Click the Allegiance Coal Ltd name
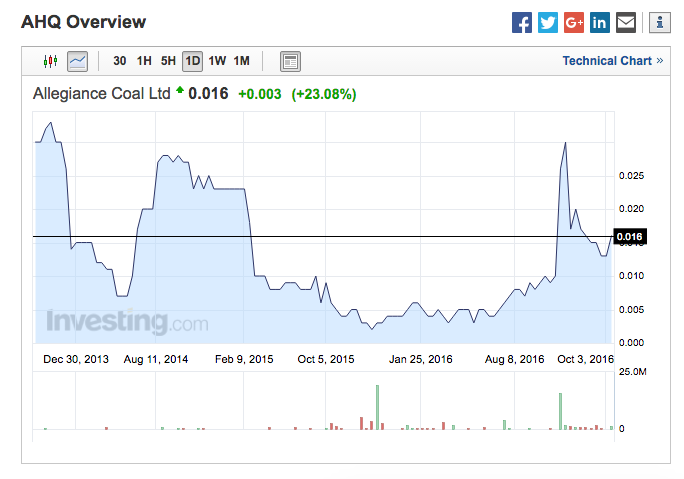Screen dimensions: 684x479 point(102,93)
